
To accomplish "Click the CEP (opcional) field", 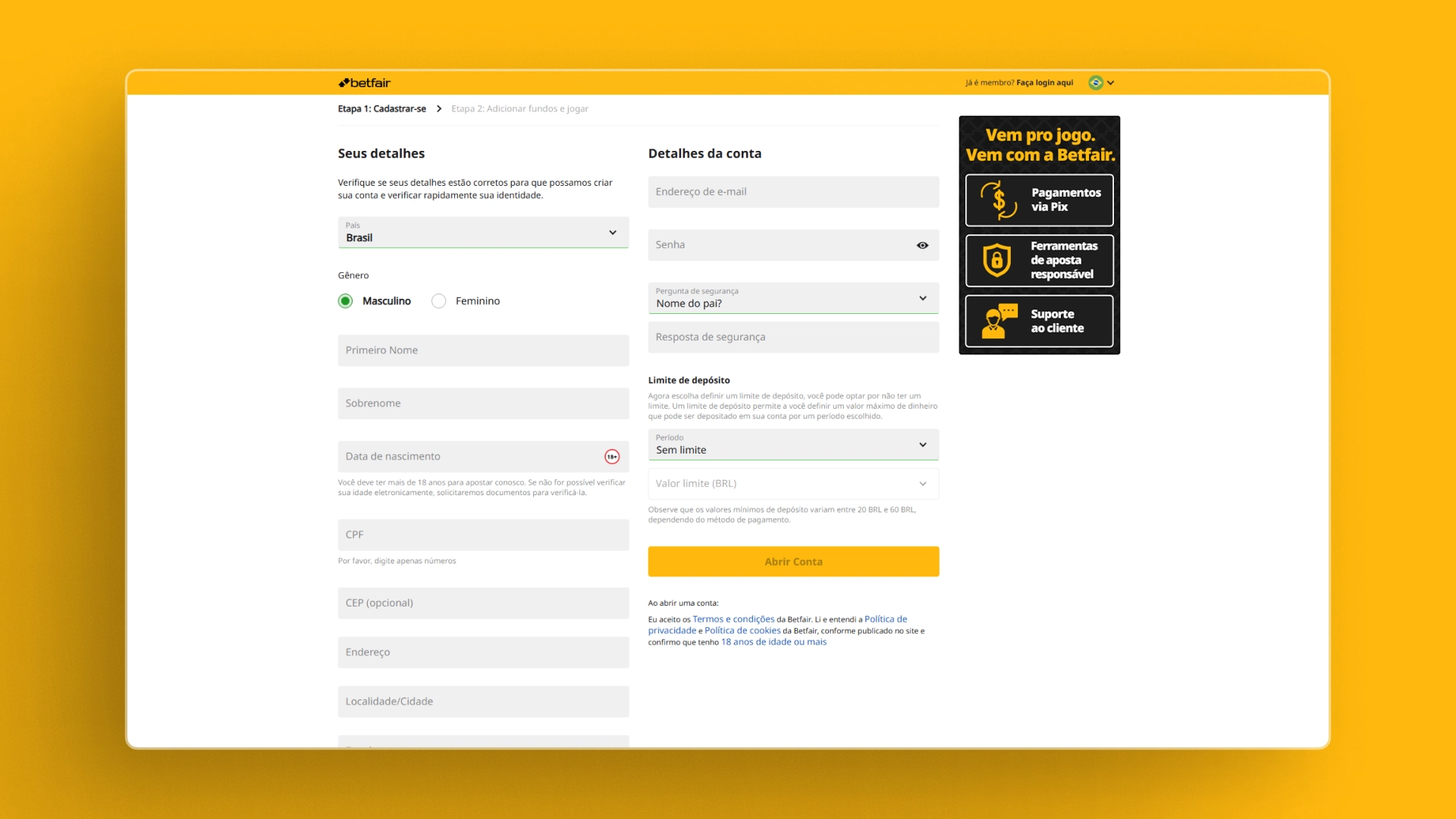I will 483,603.
